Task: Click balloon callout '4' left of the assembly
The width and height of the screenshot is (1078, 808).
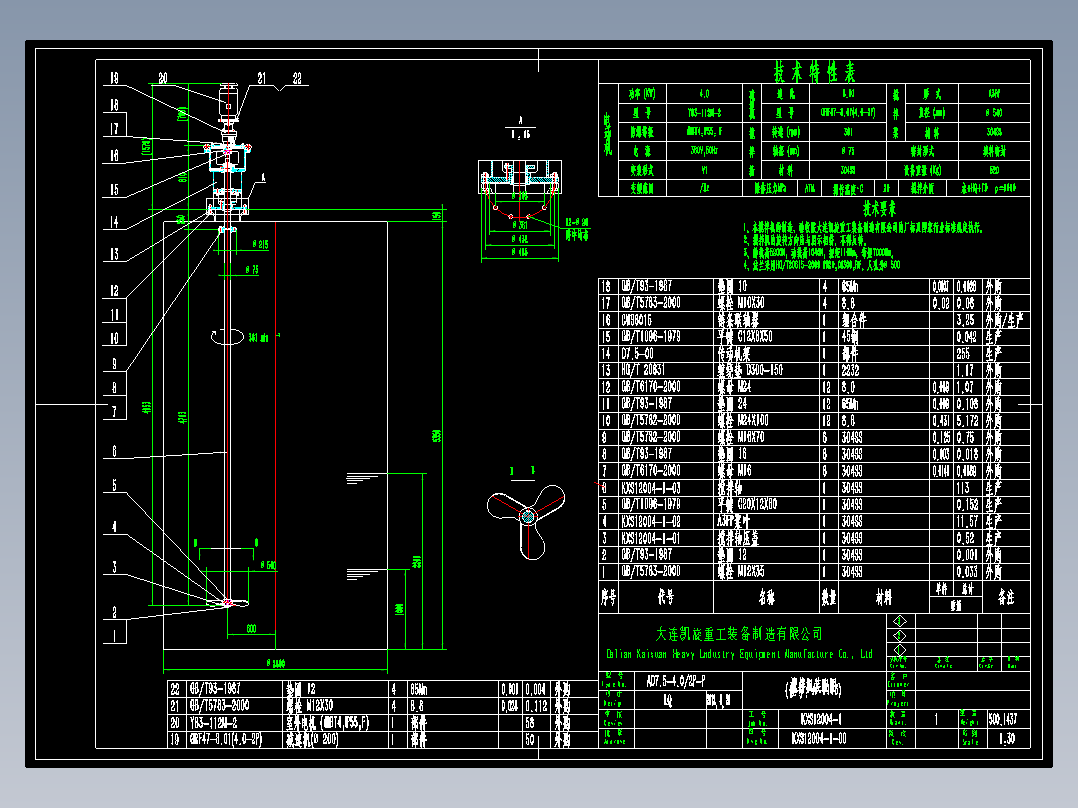Action: 114,527
